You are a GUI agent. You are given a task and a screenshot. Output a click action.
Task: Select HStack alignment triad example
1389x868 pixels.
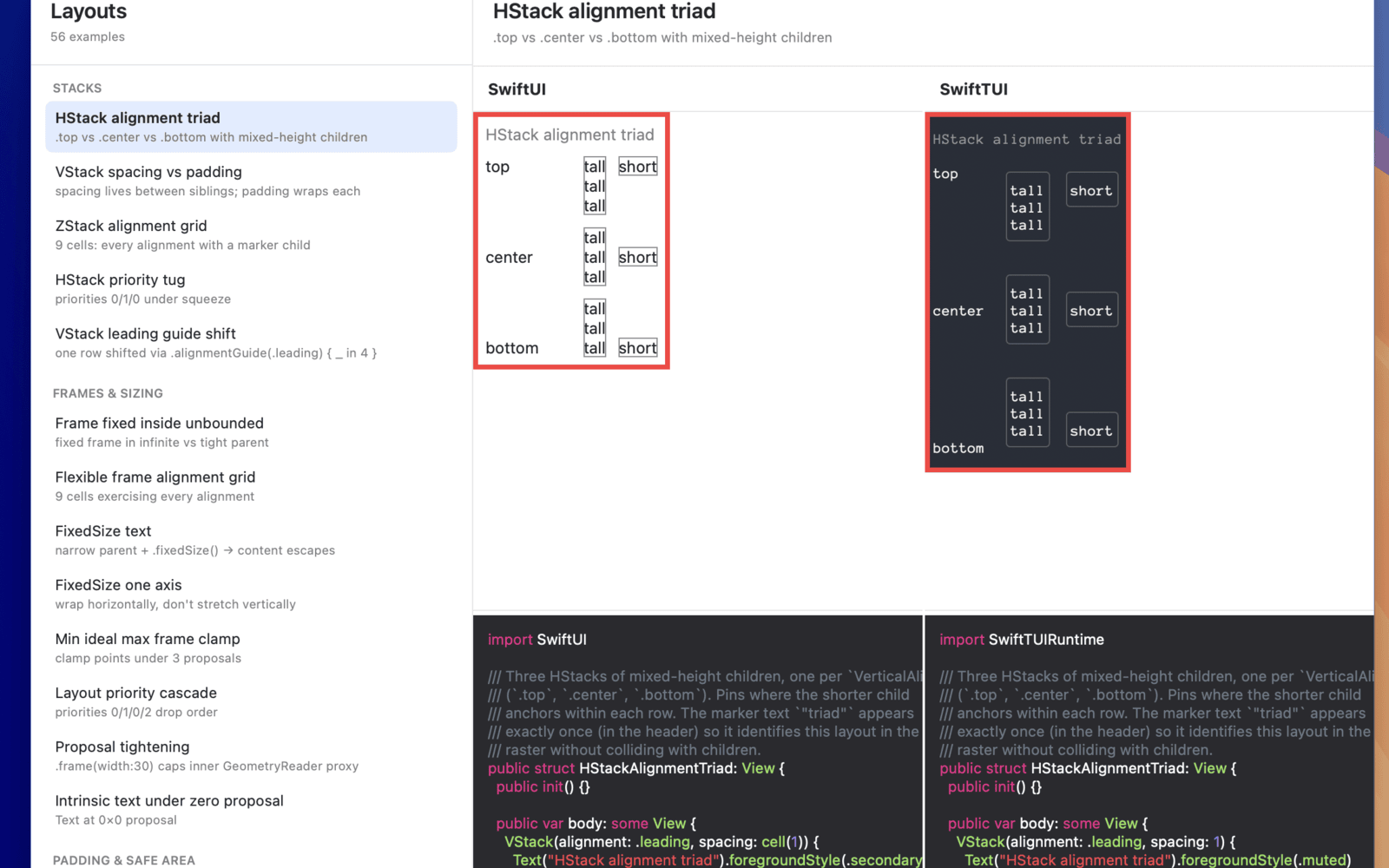251,127
